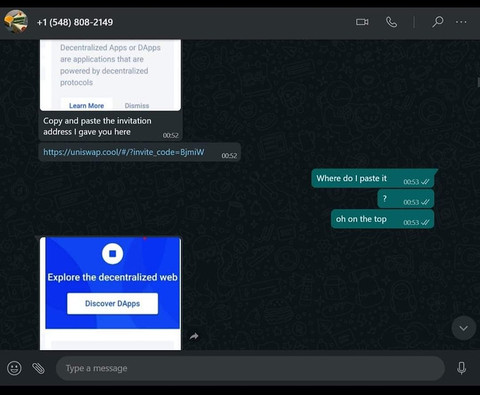Screen dimensions: 480x395
Task: Start a video call with the contact
Action: [x=362, y=22]
